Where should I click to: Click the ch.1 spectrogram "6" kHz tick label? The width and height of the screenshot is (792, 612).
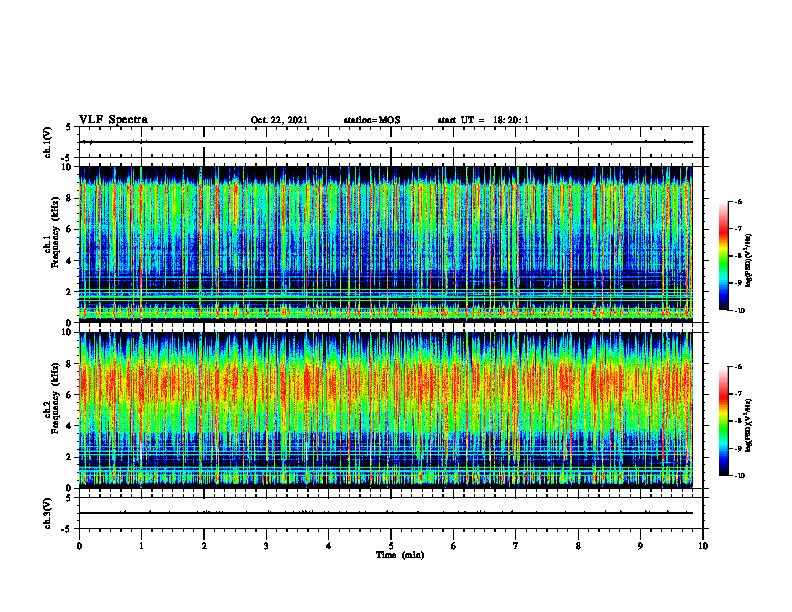click(x=68, y=230)
